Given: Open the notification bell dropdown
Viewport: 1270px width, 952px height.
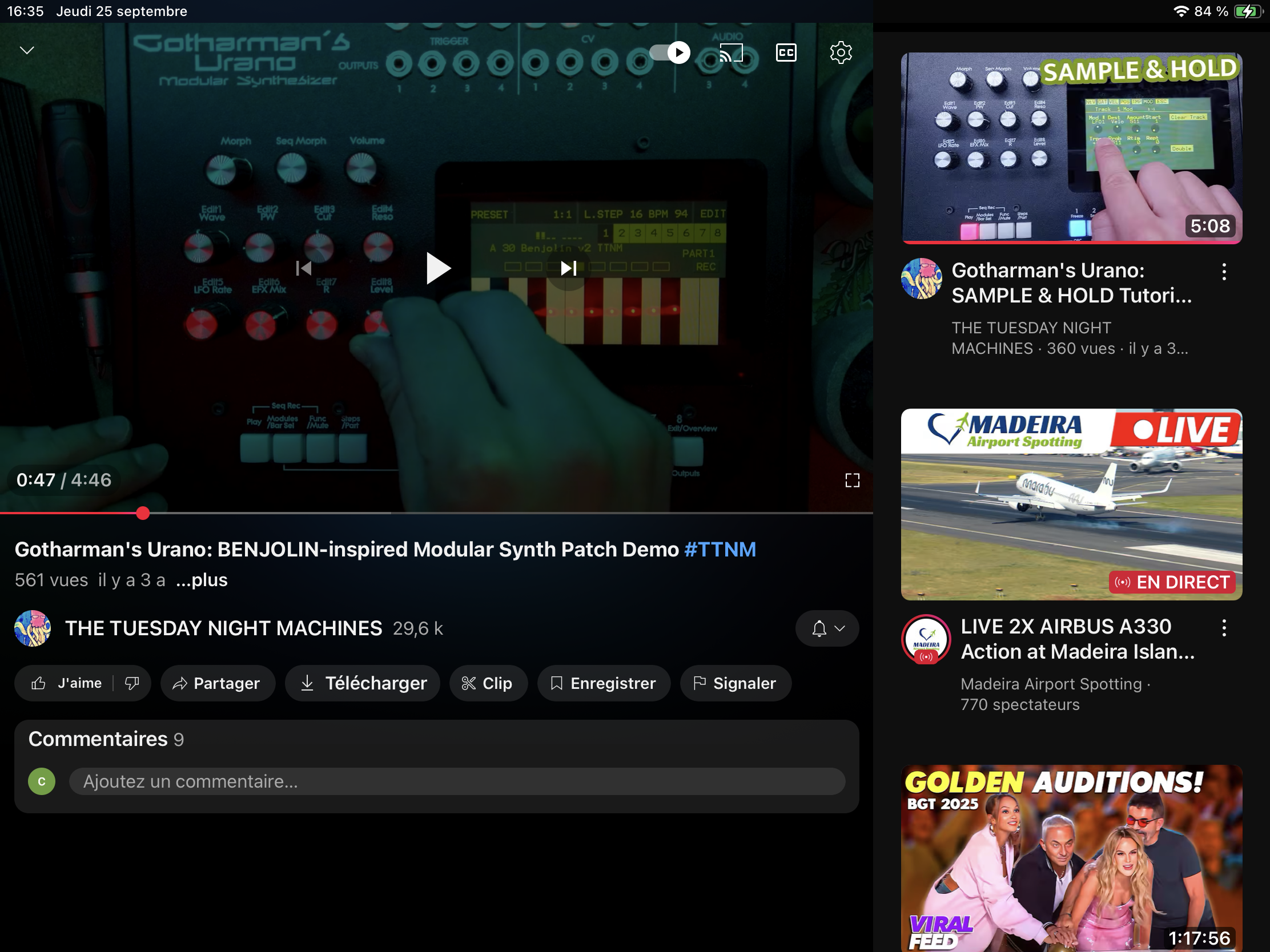Looking at the screenshot, I should [827, 628].
